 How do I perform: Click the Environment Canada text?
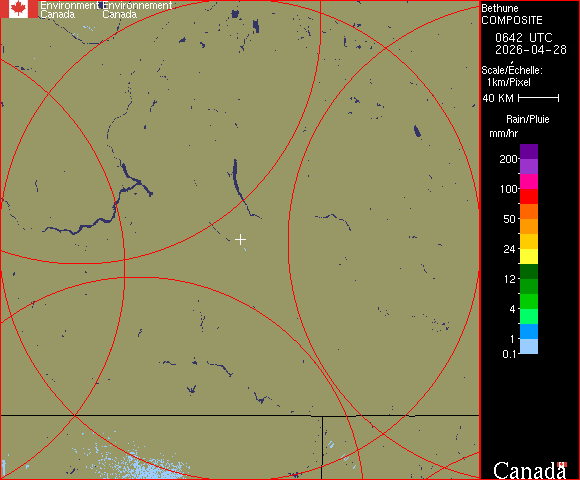69,10
